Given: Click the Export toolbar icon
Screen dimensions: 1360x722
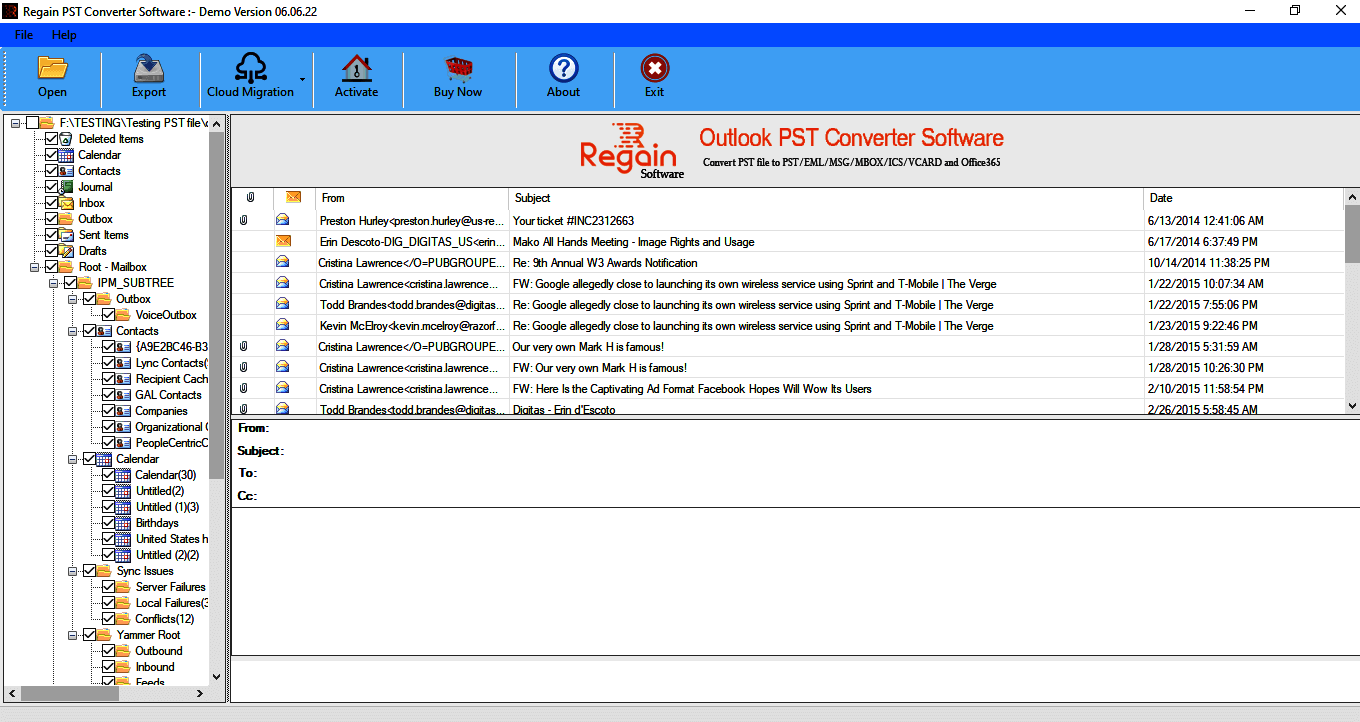Looking at the screenshot, I should [149, 68].
